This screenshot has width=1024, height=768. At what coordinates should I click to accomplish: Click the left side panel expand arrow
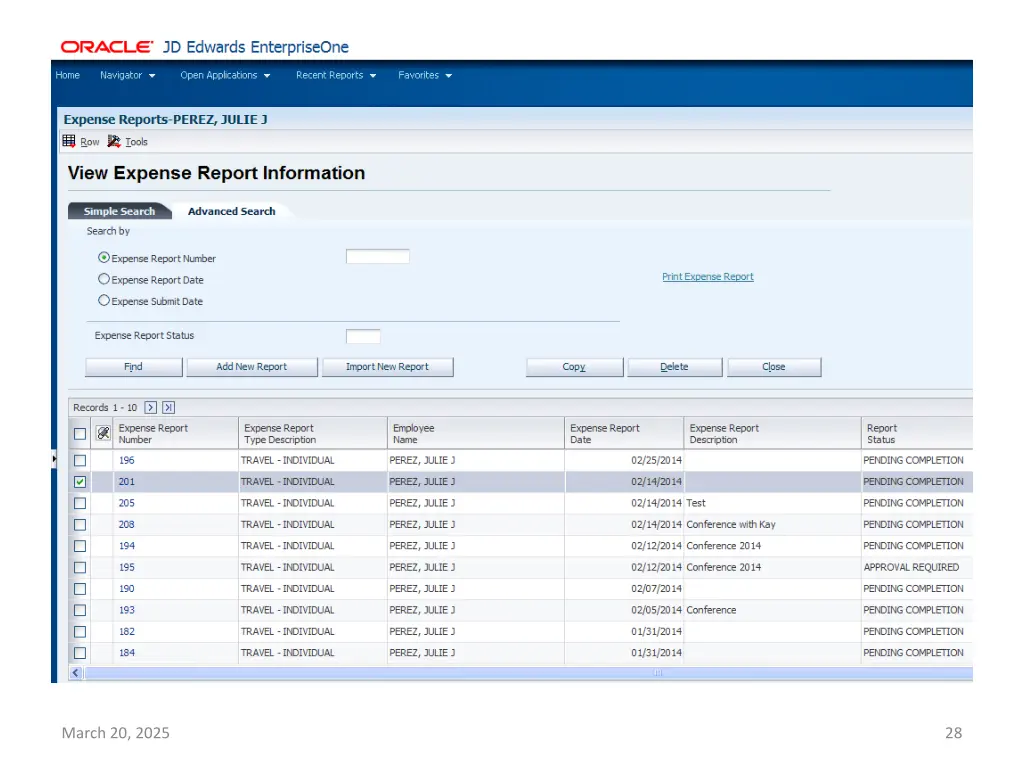[54, 459]
